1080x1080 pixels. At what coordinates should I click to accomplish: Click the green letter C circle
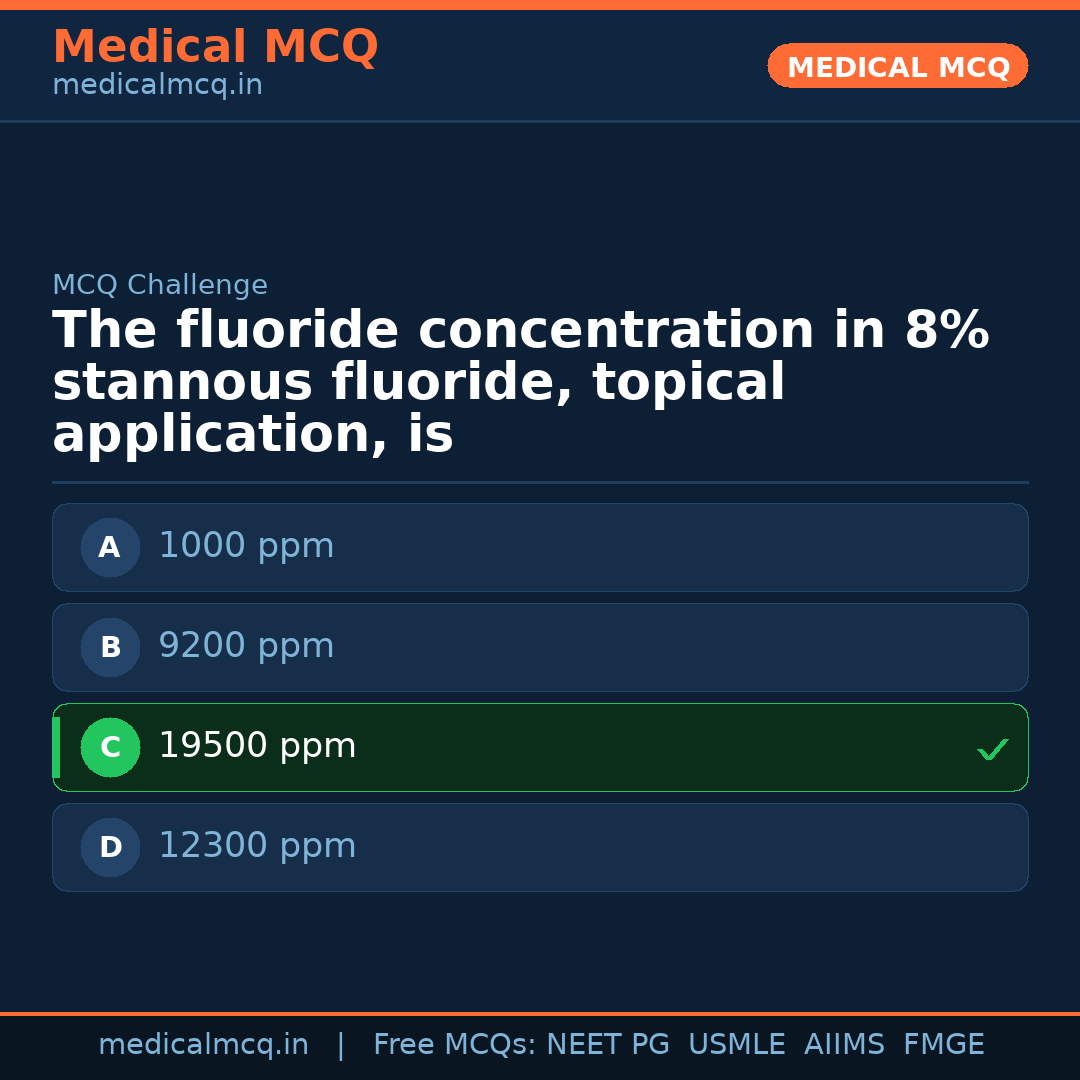click(110, 747)
